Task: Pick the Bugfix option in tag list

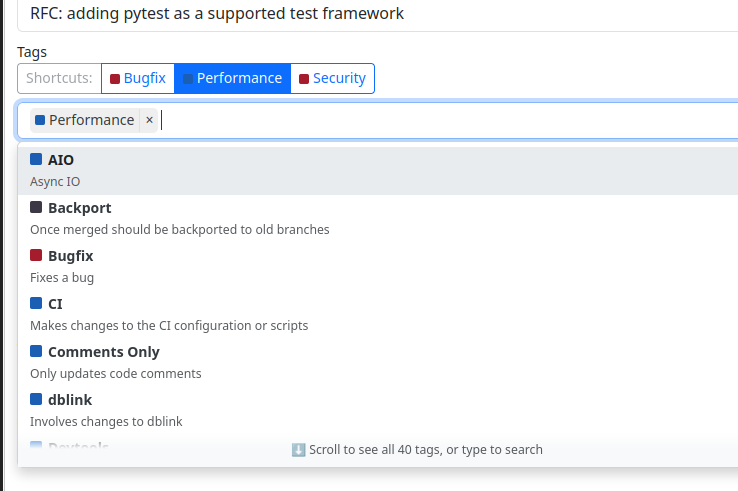Action: tap(70, 256)
